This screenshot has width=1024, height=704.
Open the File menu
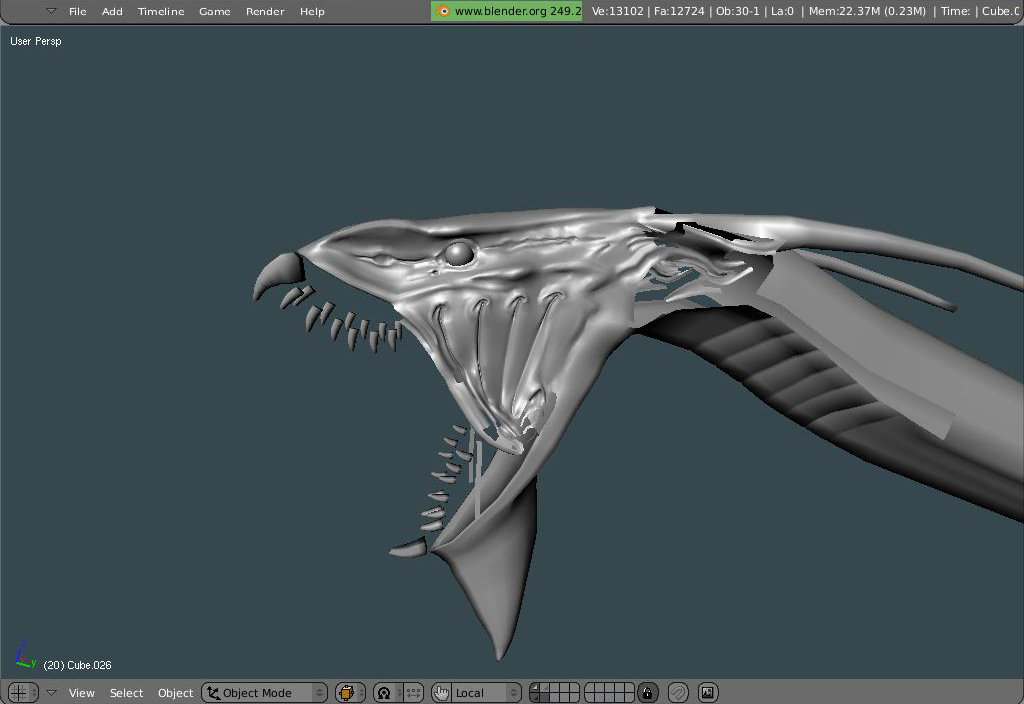coord(78,11)
